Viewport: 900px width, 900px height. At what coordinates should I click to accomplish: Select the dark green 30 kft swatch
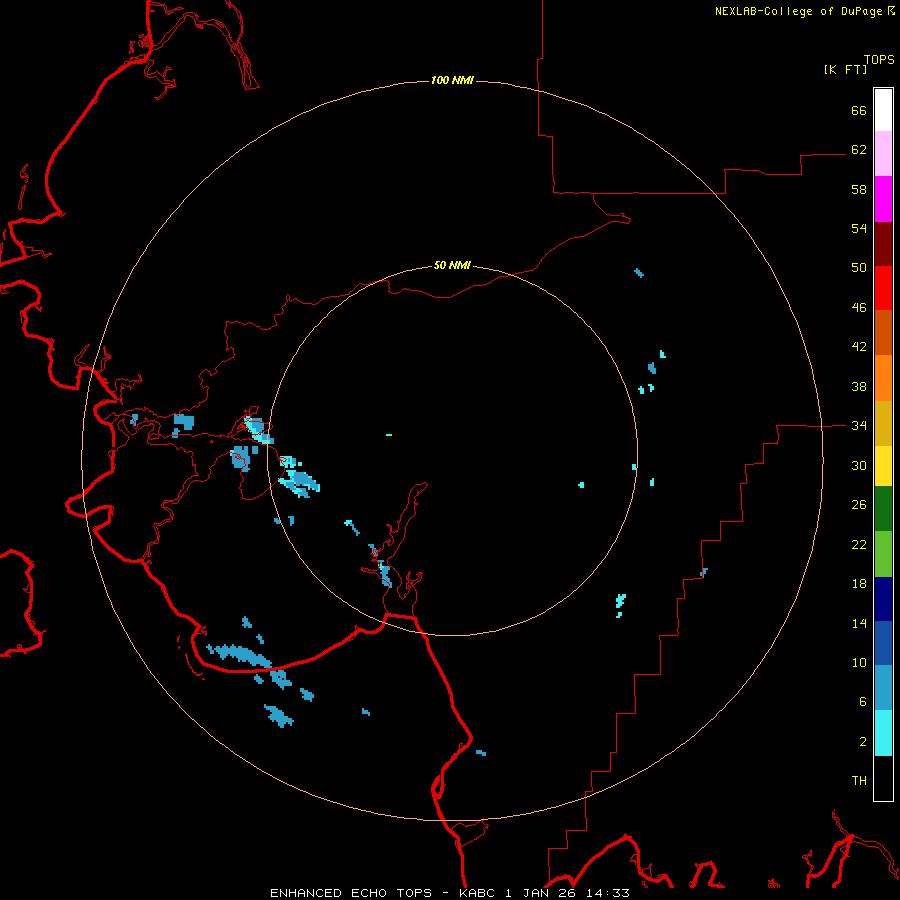tap(883, 509)
